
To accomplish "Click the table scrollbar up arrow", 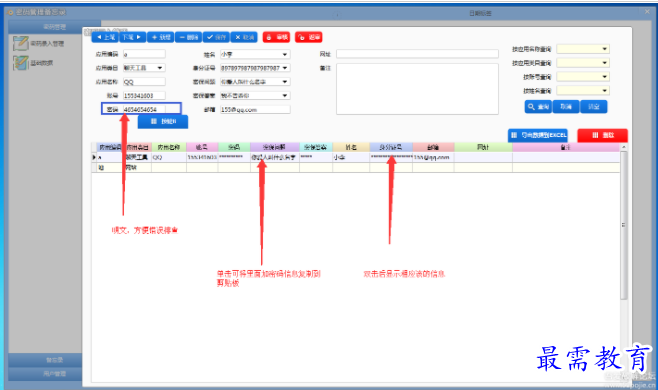I will pos(624,147).
